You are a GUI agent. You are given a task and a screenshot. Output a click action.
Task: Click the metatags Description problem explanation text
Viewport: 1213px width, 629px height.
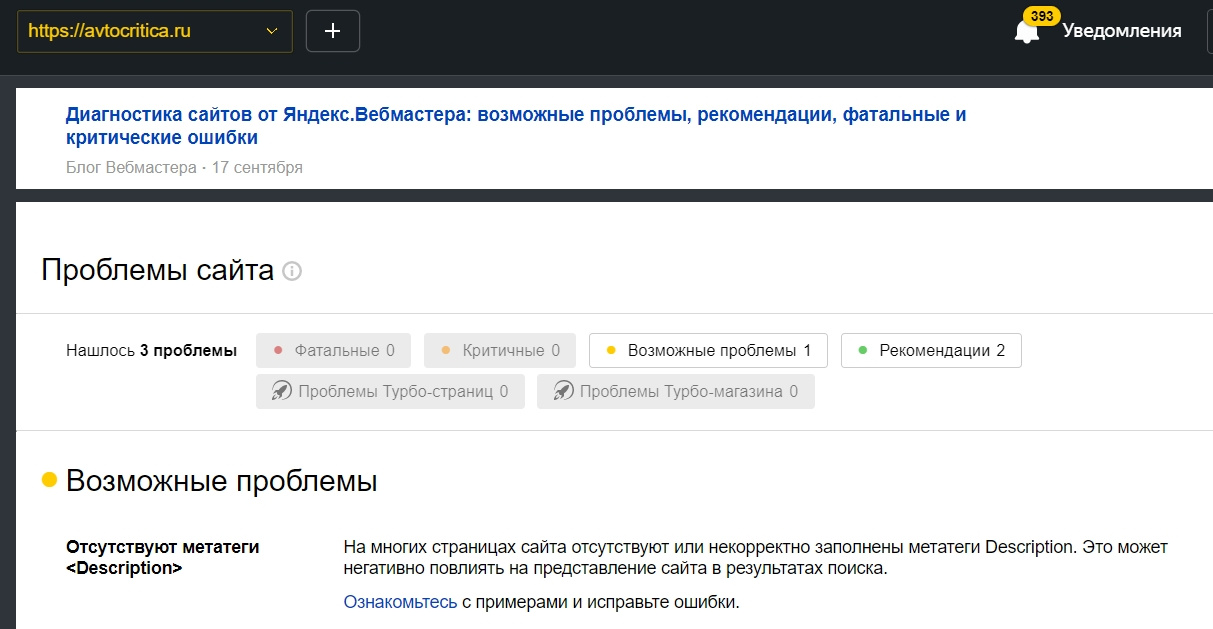[x=755, y=558]
